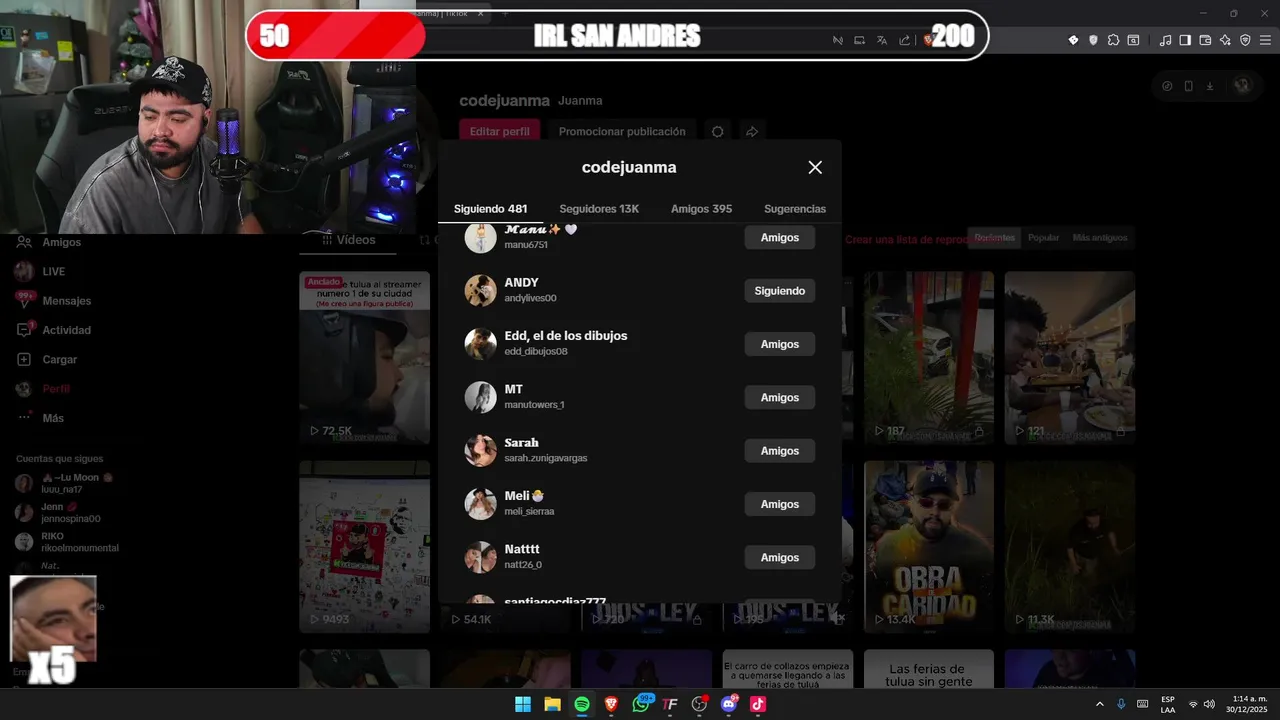Open the Amigos 395 tab
The height and width of the screenshot is (720, 1280).
[701, 209]
